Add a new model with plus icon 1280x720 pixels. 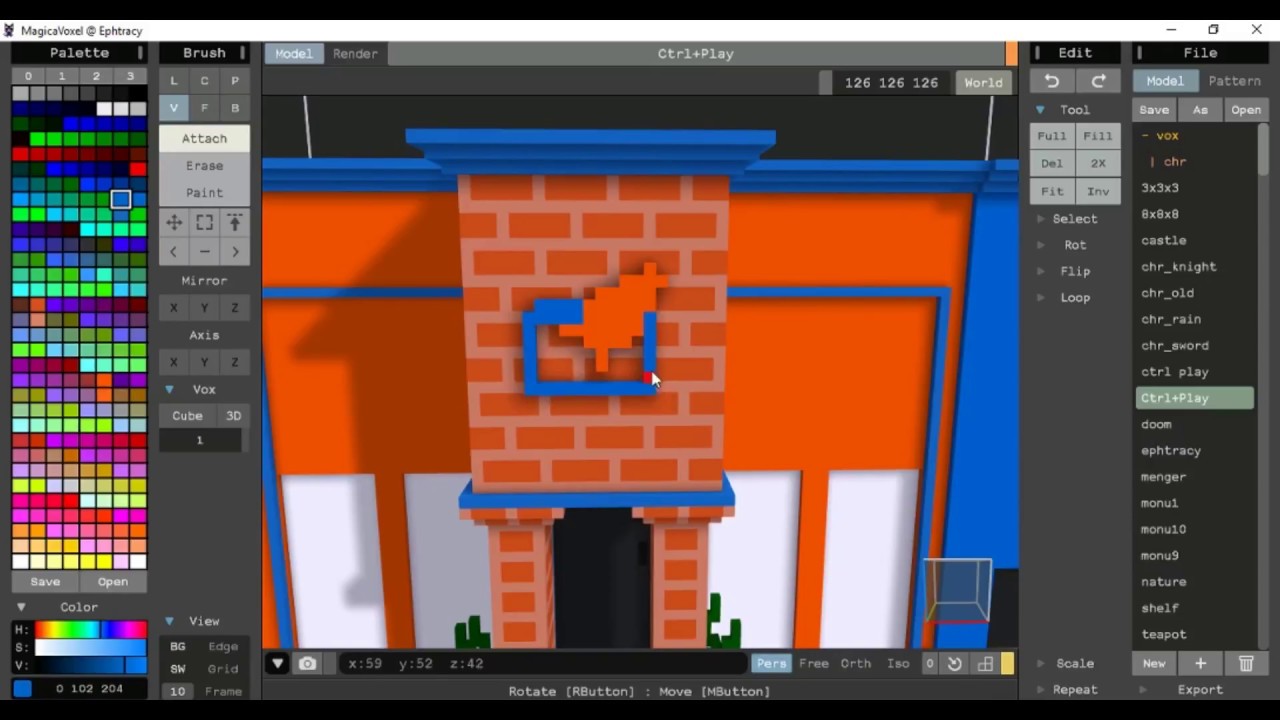point(1200,663)
